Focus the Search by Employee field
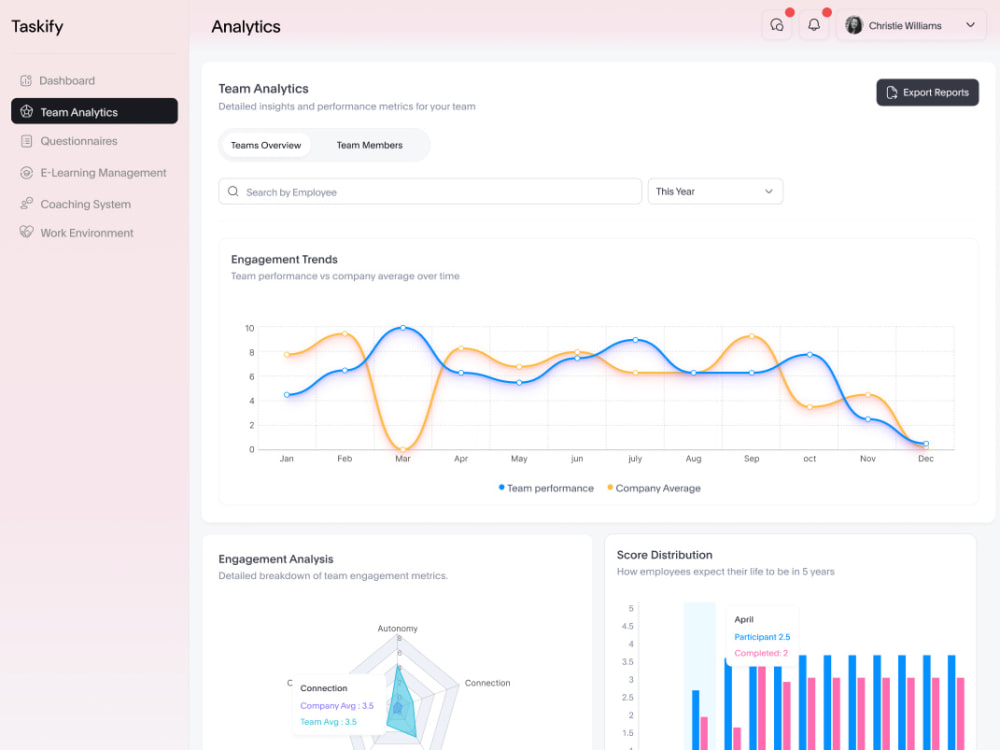1000x750 pixels. [430, 191]
